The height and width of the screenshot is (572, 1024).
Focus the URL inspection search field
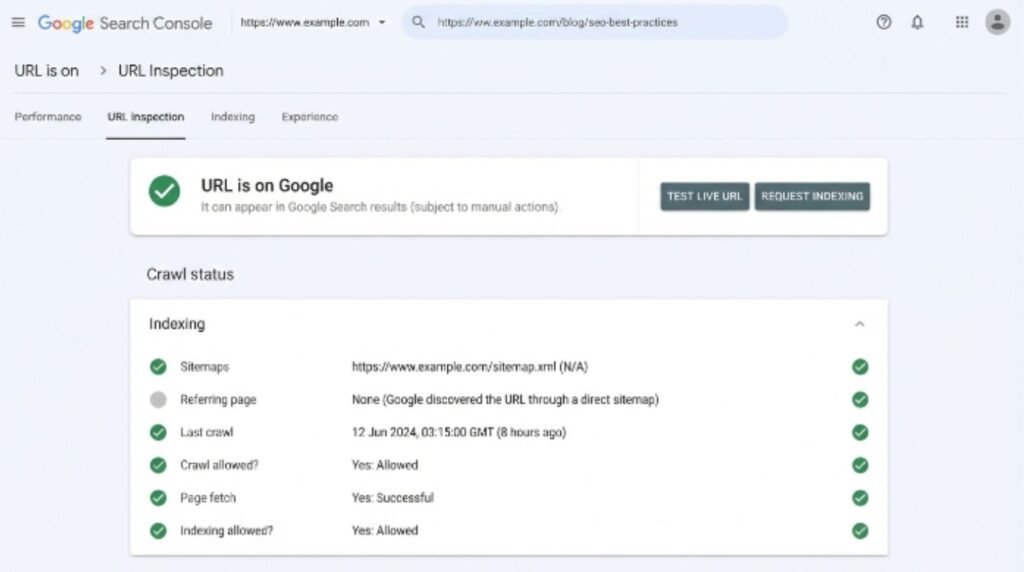point(594,22)
